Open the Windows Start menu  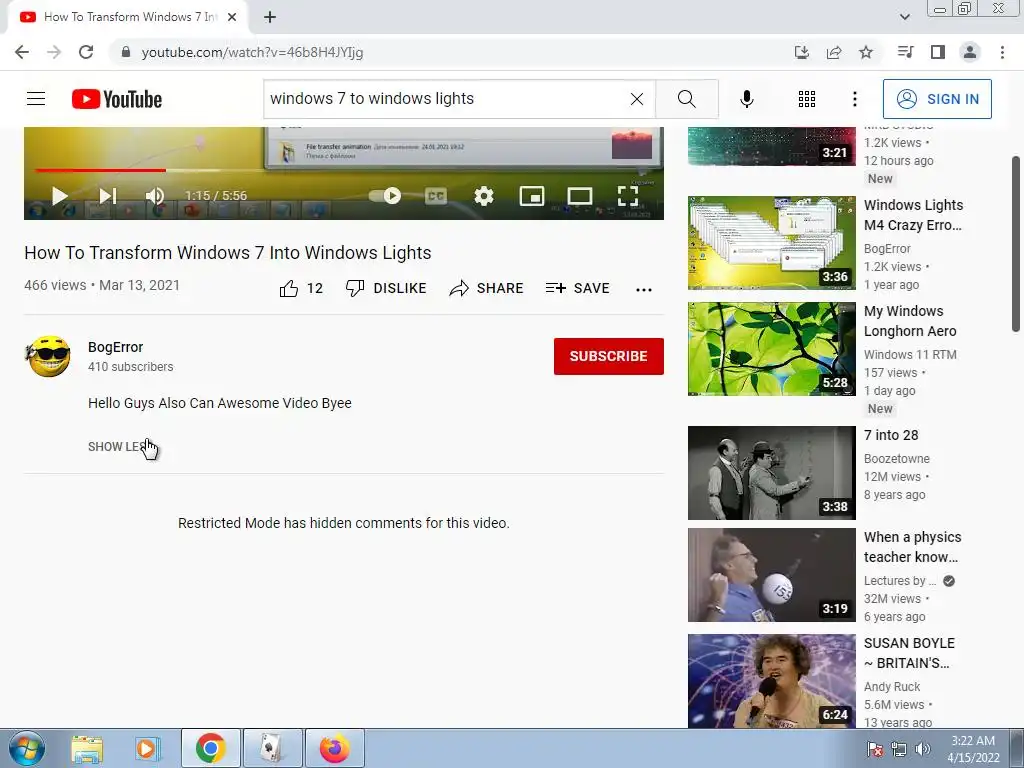point(27,748)
